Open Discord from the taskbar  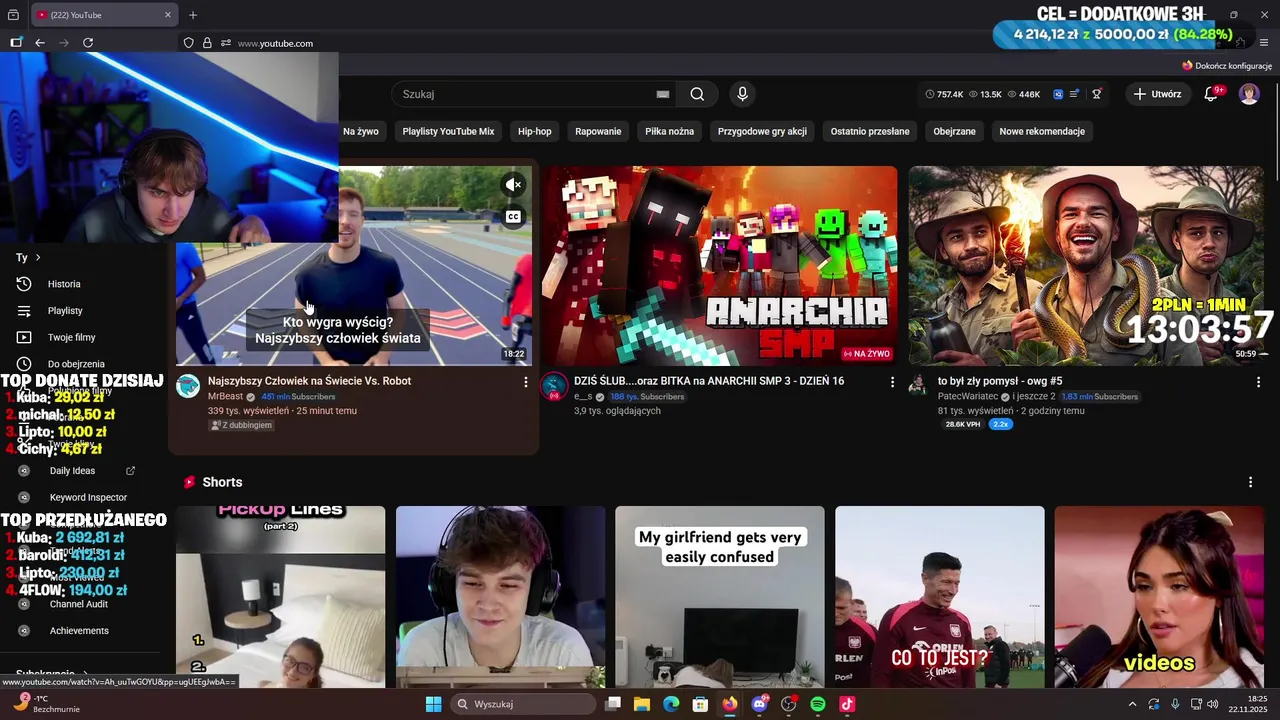tap(759, 704)
